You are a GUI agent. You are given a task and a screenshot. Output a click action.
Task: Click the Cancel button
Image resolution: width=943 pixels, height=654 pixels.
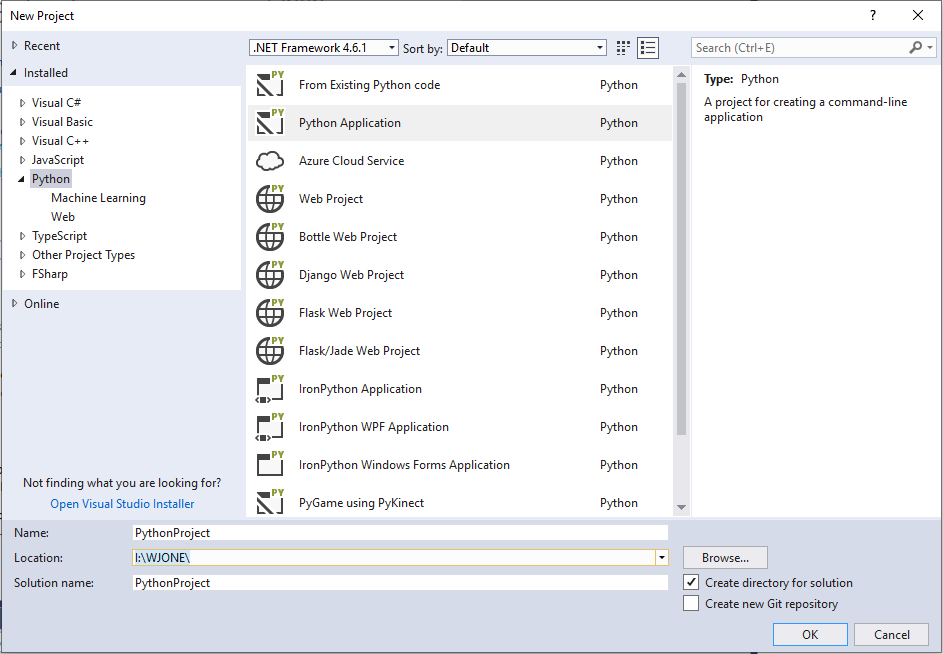coord(891,635)
